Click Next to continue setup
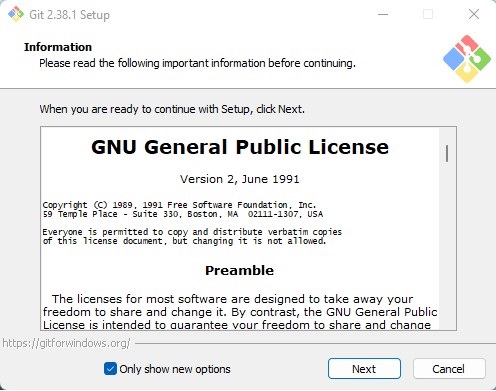 click(x=364, y=369)
